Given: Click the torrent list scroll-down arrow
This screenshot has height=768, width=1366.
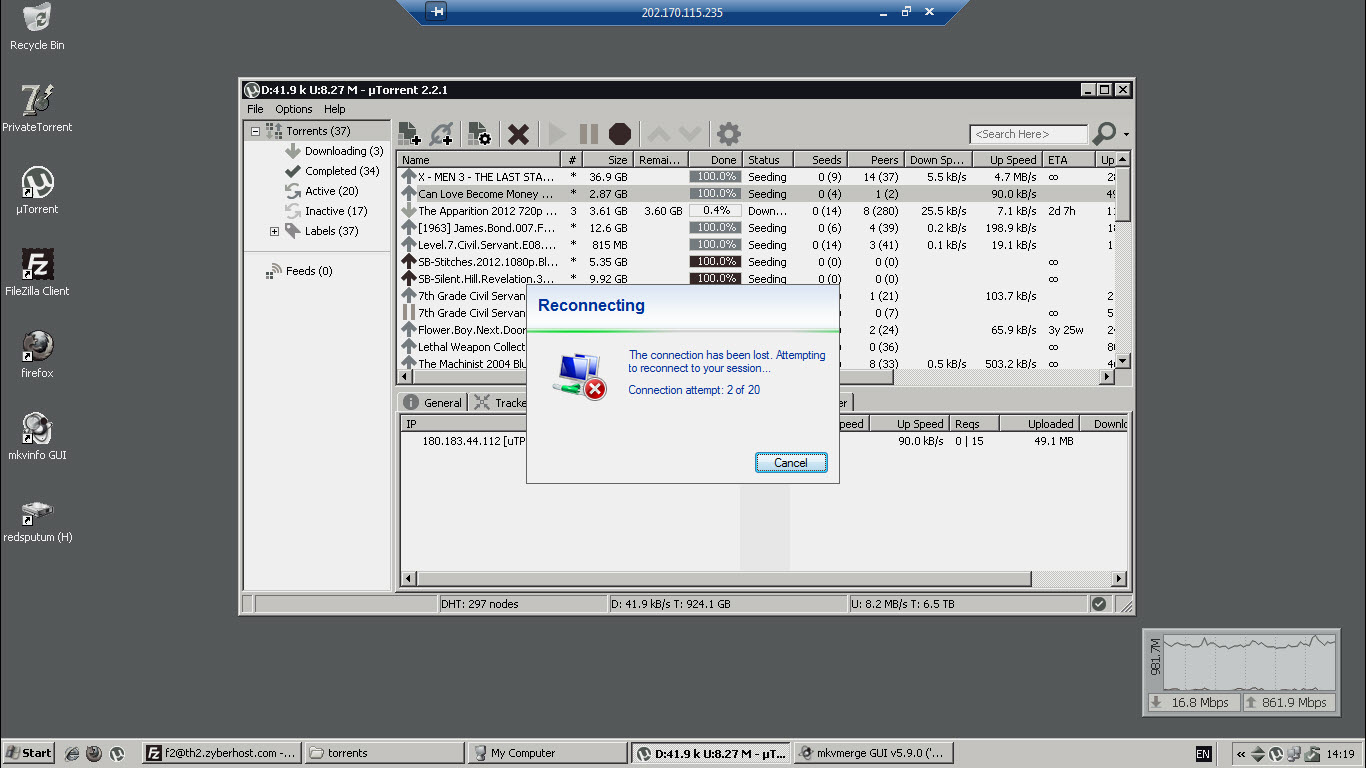Looking at the screenshot, I should point(1122,361).
